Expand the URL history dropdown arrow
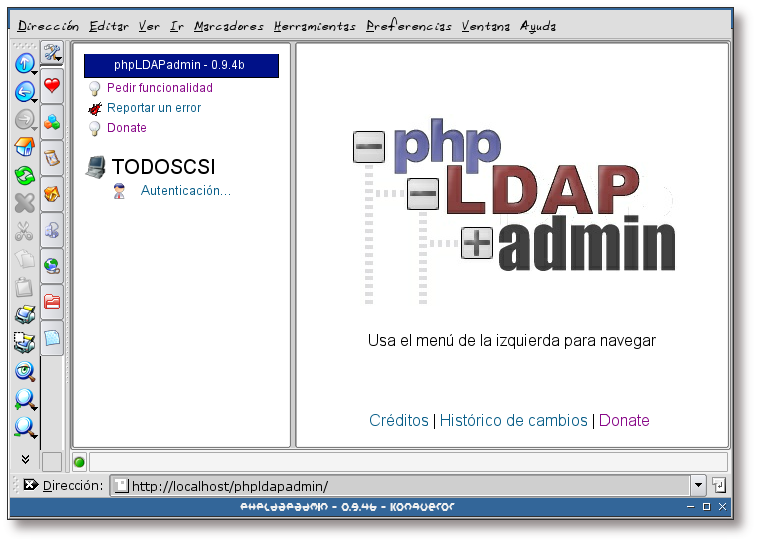This screenshot has height=543, width=757. (698, 485)
